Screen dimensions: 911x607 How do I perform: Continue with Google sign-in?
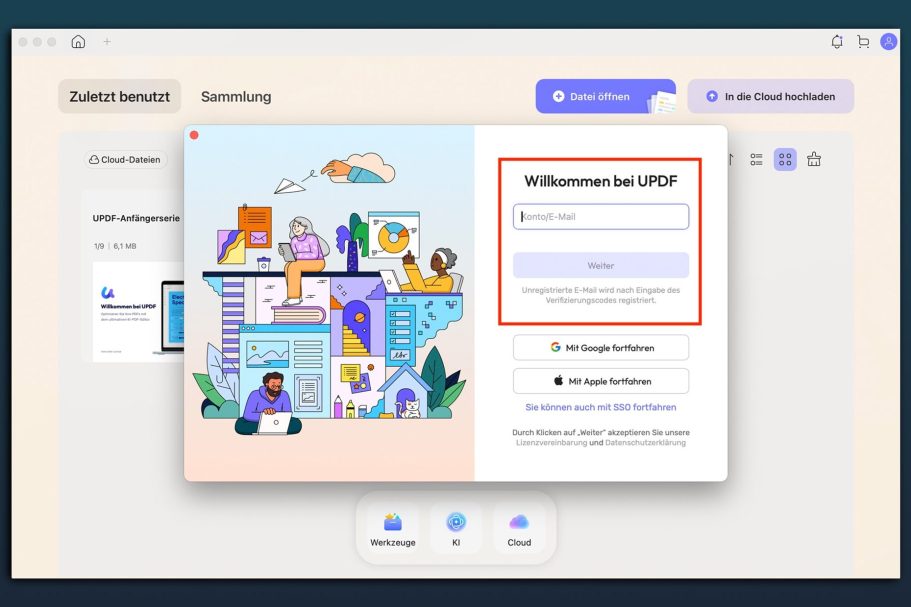(601, 348)
